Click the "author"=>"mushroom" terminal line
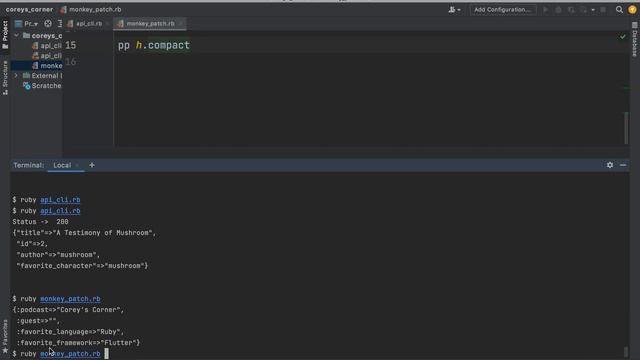This screenshot has height=360, width=640. coord(58,255)
